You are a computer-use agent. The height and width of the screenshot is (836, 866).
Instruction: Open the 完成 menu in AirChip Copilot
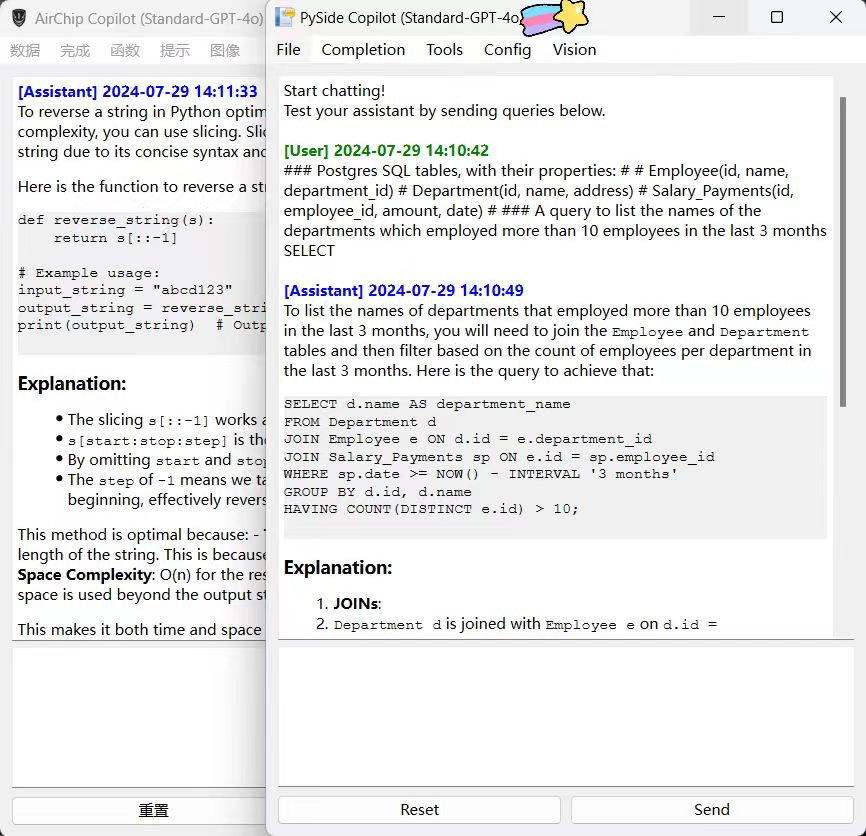click(75, 51)
